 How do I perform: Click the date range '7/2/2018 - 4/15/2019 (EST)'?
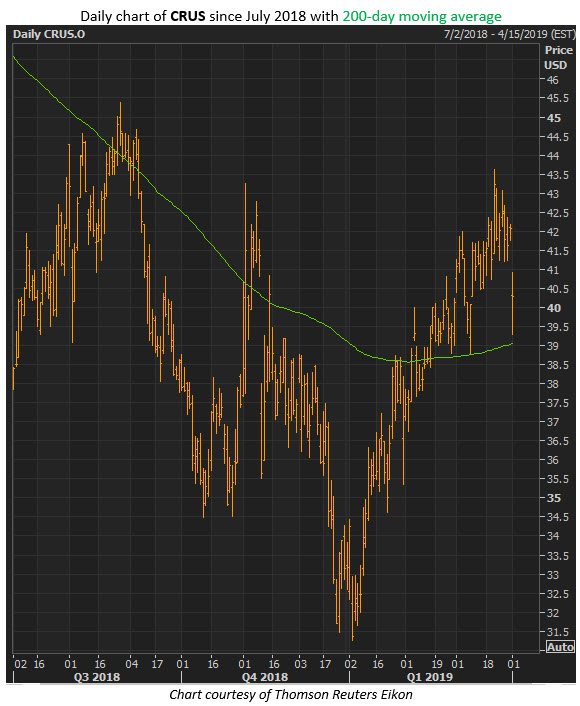pyautogui.click(x=509, y=34)
